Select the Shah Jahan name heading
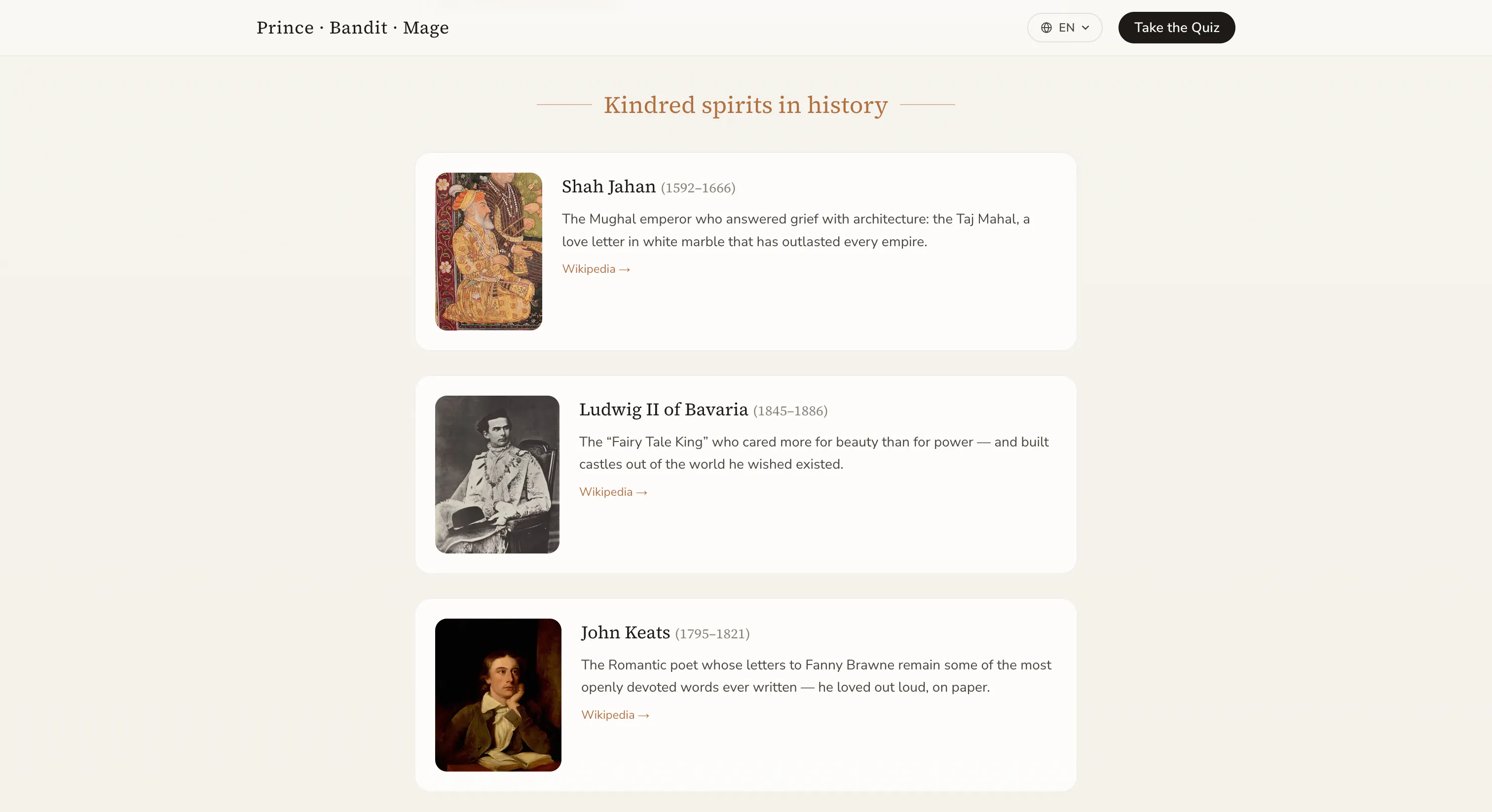The height and width of the screenshot is (812, 1492). pos(609,186)
